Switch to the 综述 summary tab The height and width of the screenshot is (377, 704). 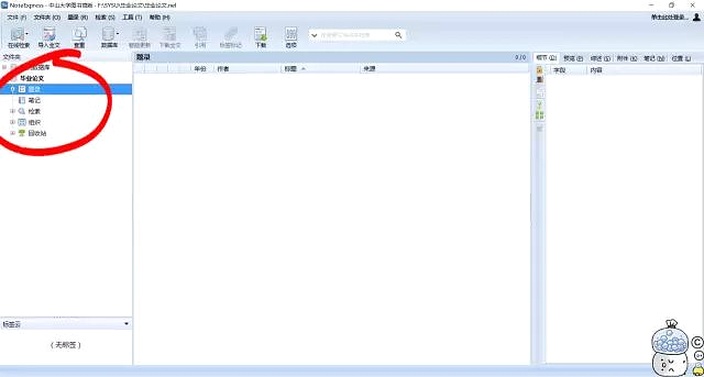point(600,58)
